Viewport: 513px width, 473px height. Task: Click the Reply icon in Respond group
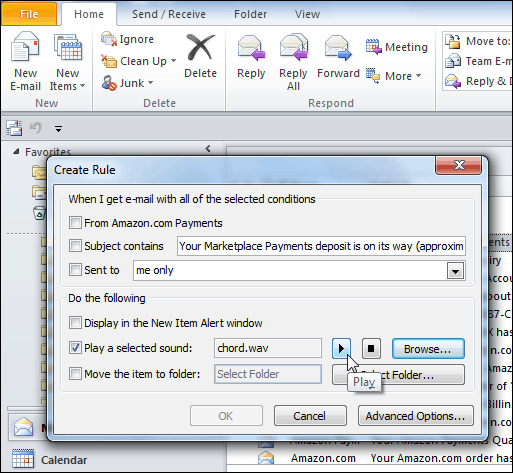251,48
